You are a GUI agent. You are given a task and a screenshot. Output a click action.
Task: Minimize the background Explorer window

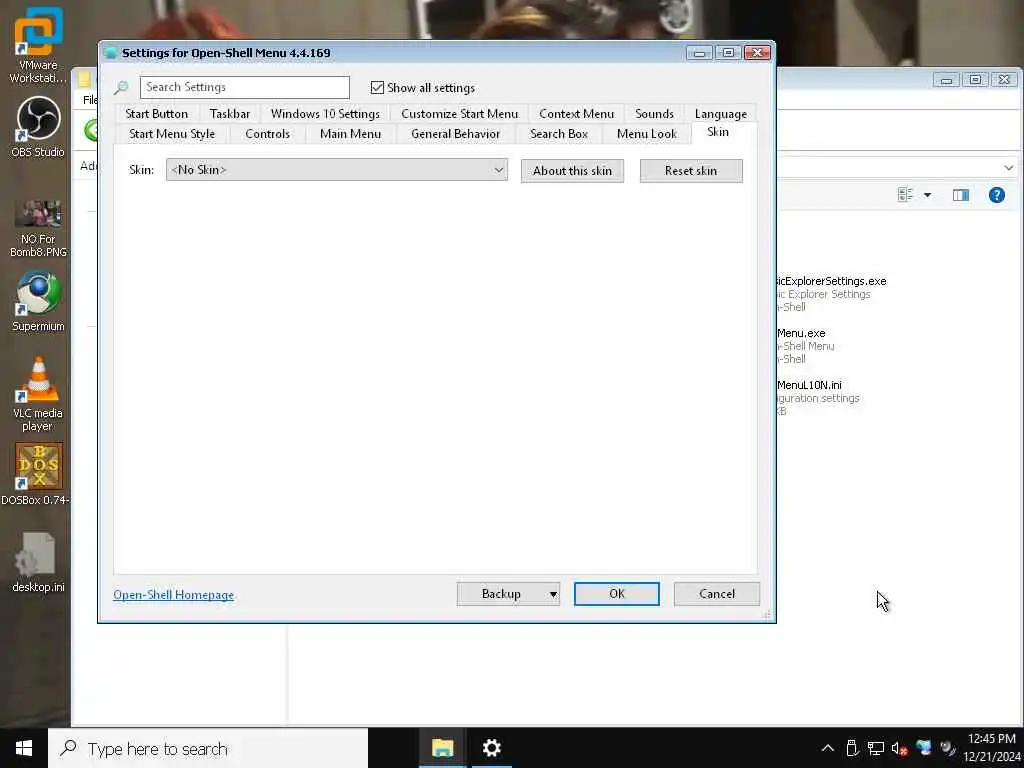tap(946, 80)
